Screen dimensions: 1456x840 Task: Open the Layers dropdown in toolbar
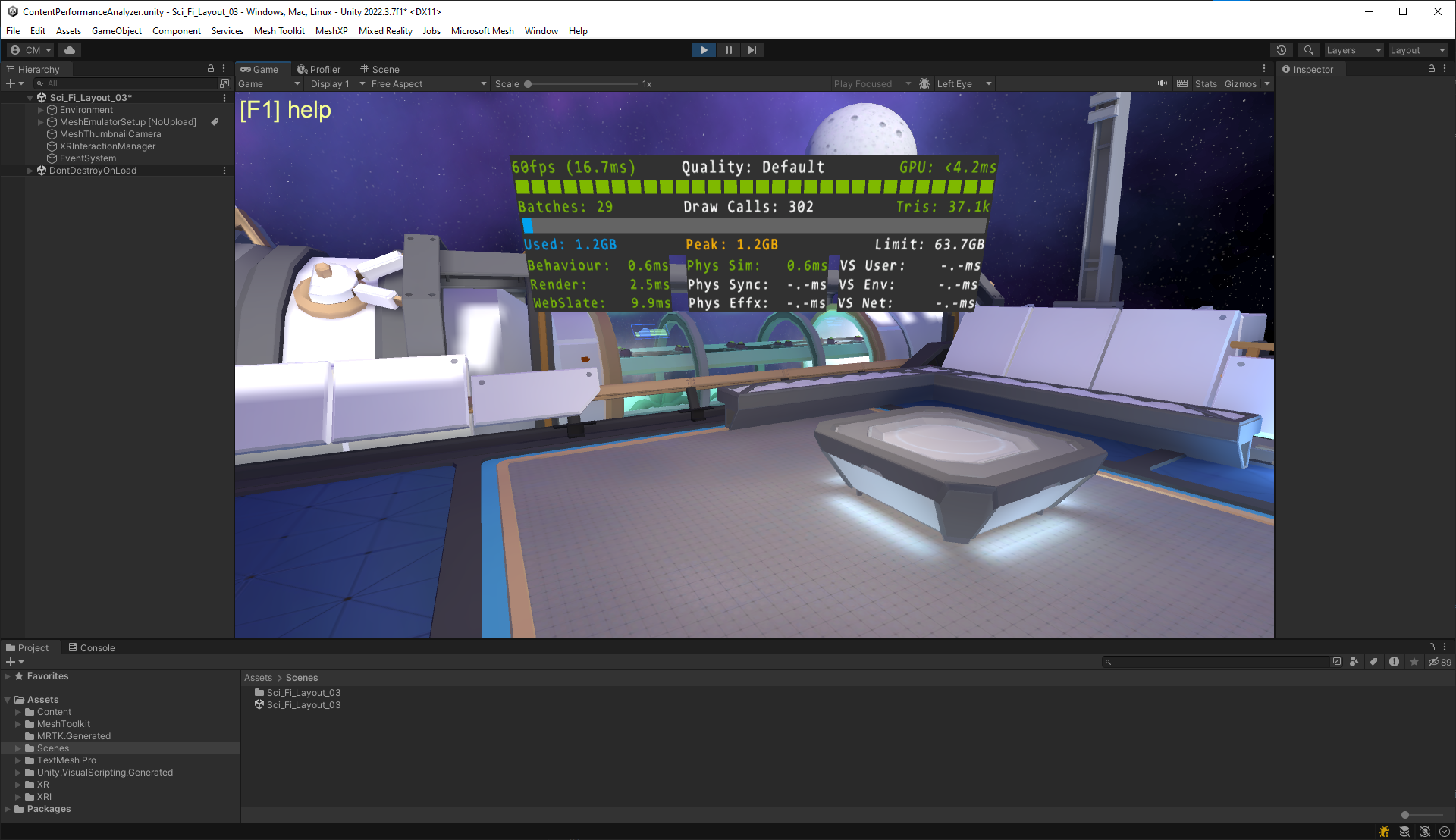tap(1352, 49)
